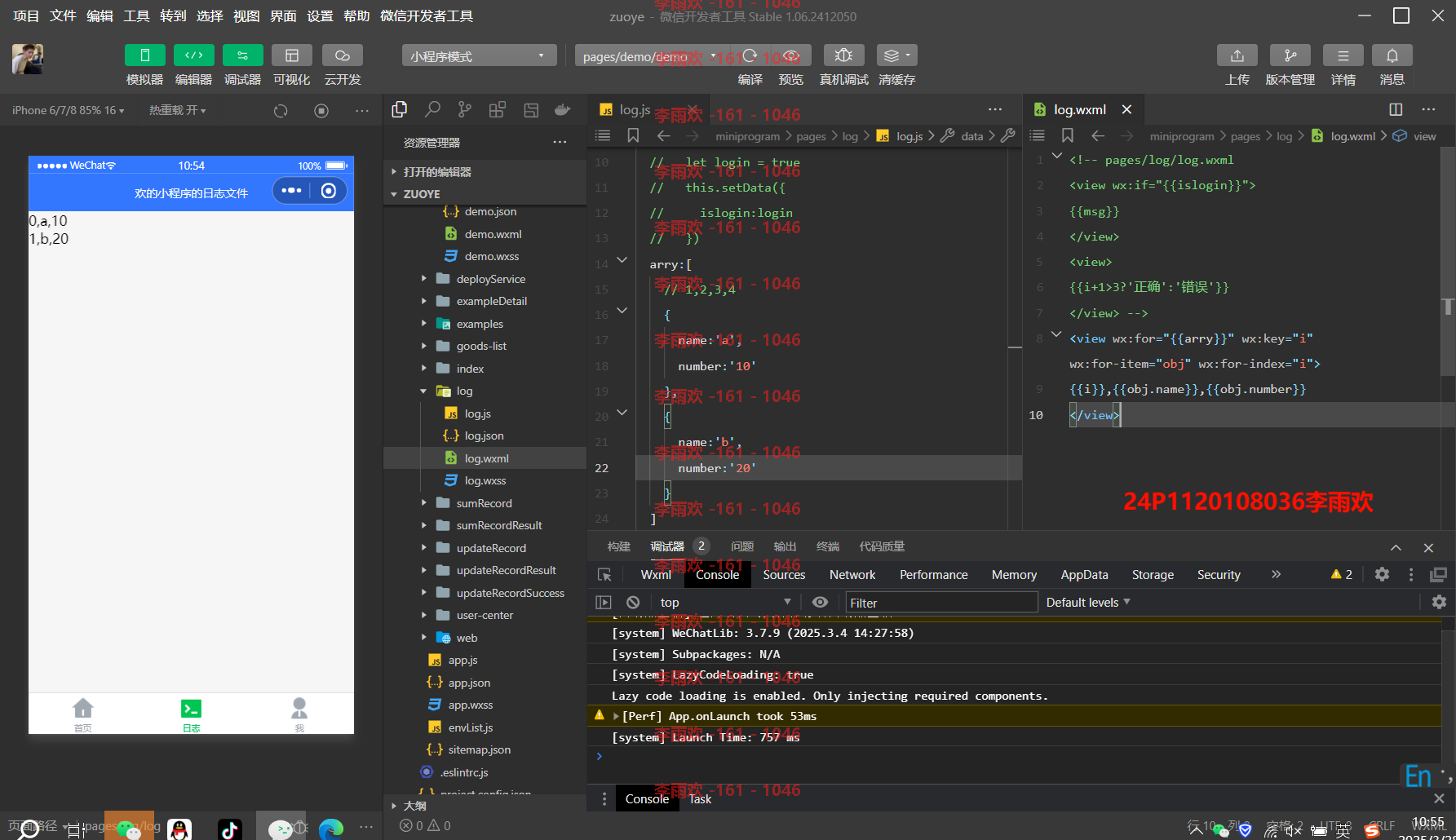Open the Terminal panel tab
This screenshot has height=840, width=1456.
[827, 546]
